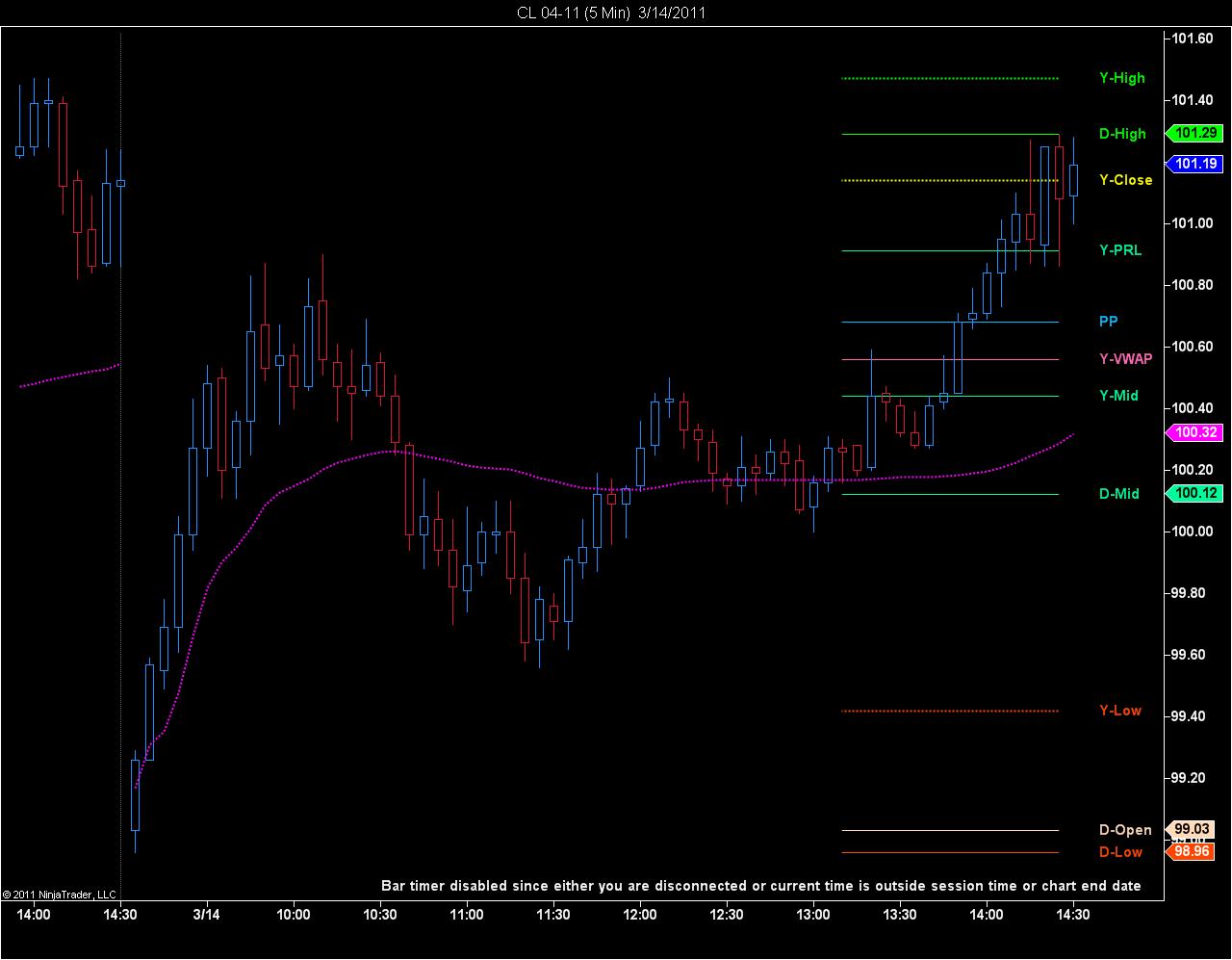Select the Y-Close level label
Screen dimensions: 1232x960
tap(1125, 180)
